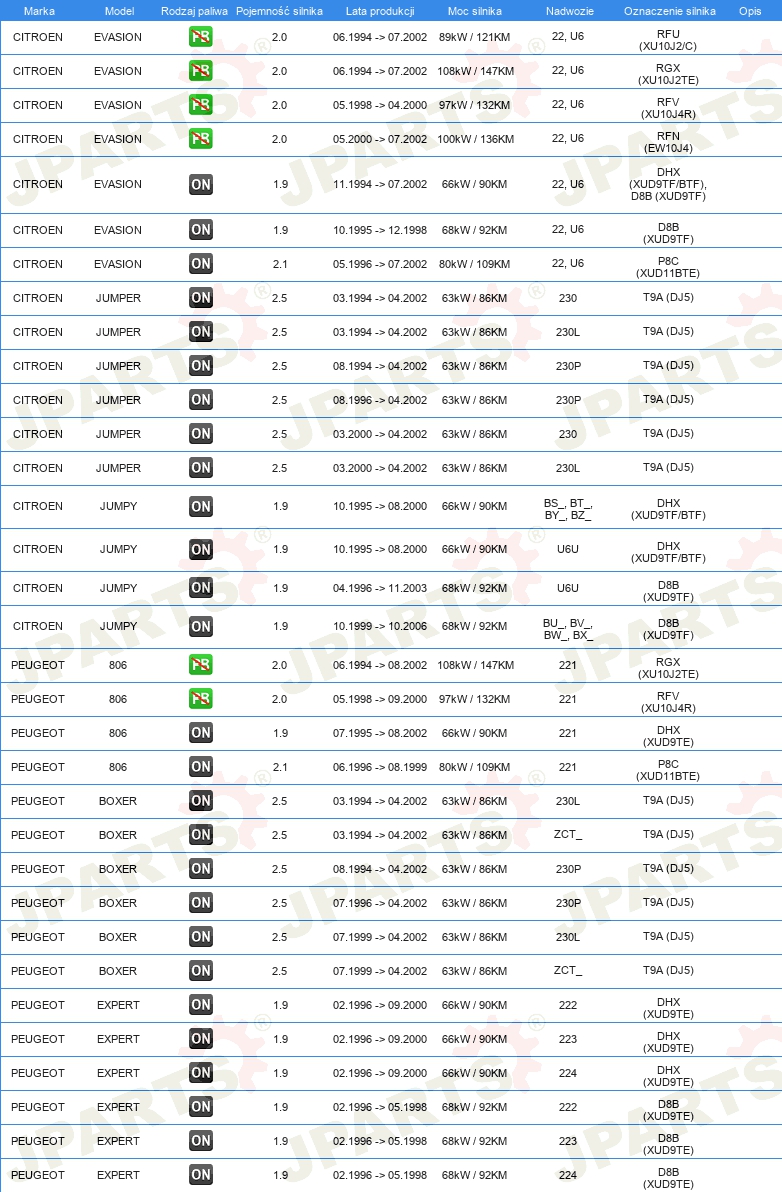Click the Marka column header
The image size is (782, 1192).
pyautogui.click(x=39, y=11)
